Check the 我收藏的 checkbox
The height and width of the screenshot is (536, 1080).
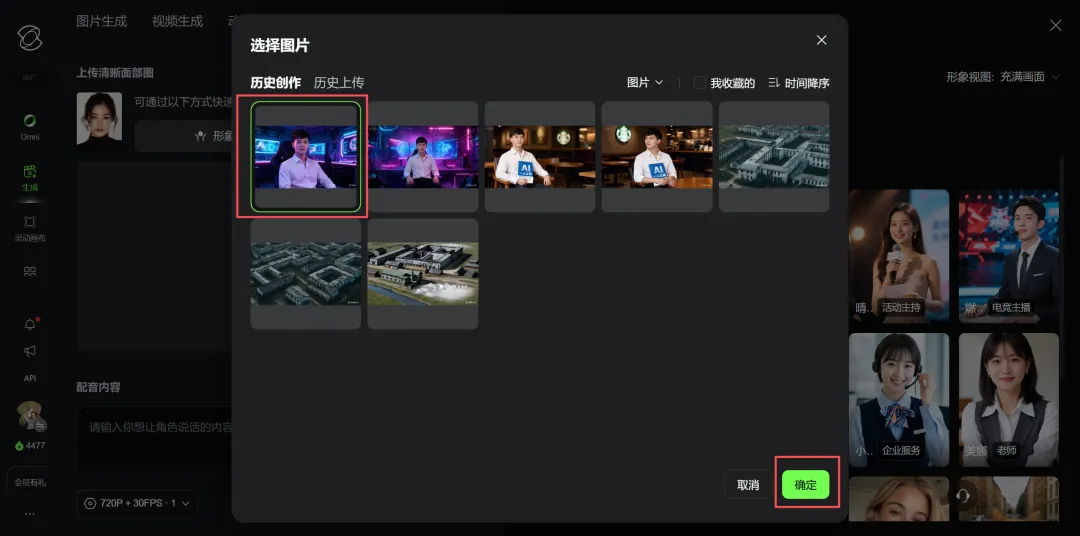(700, 83)
